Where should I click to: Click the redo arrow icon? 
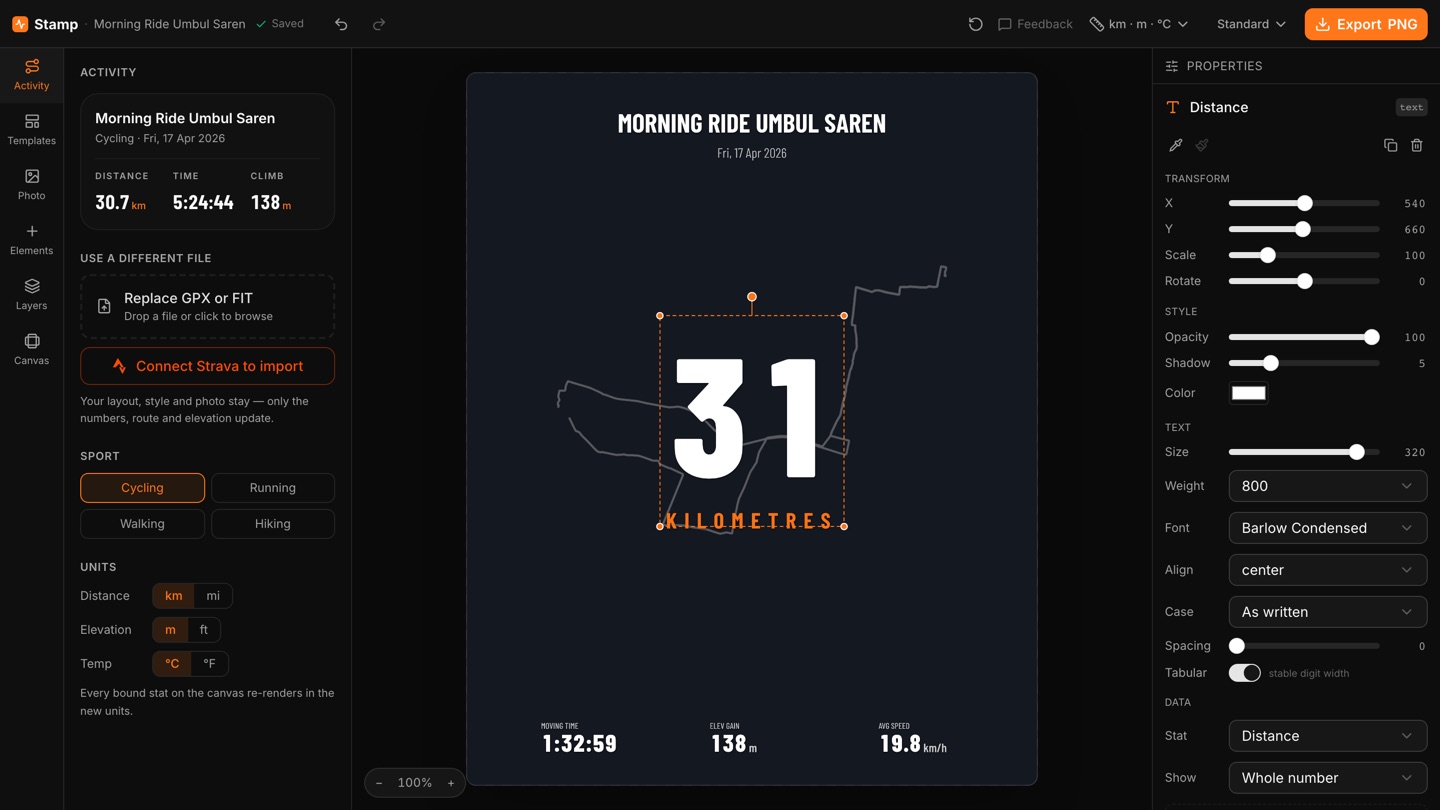point(379,24)
